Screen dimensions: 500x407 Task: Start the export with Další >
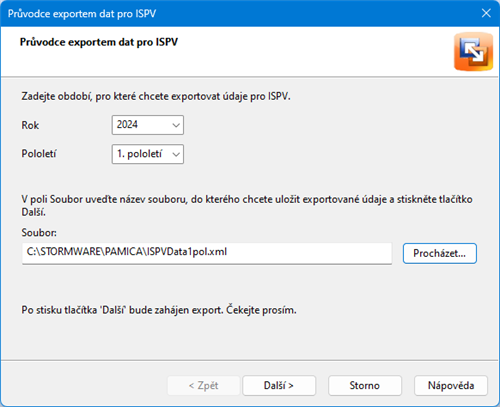(x=279, y=386)
